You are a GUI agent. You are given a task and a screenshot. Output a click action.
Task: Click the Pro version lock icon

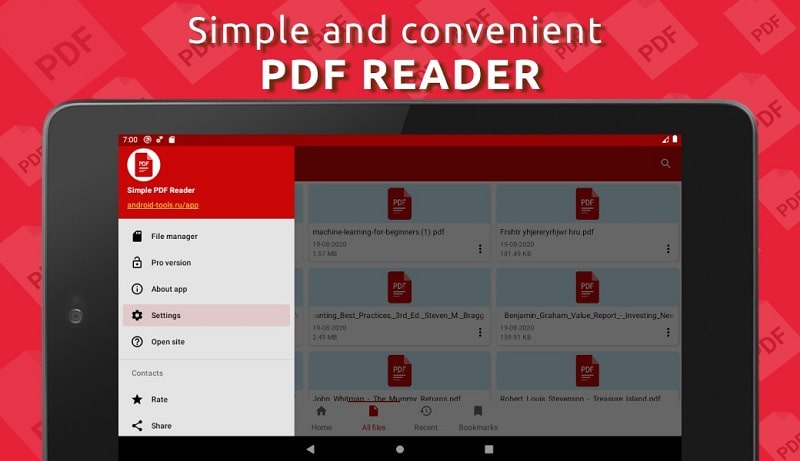point(137,263)
